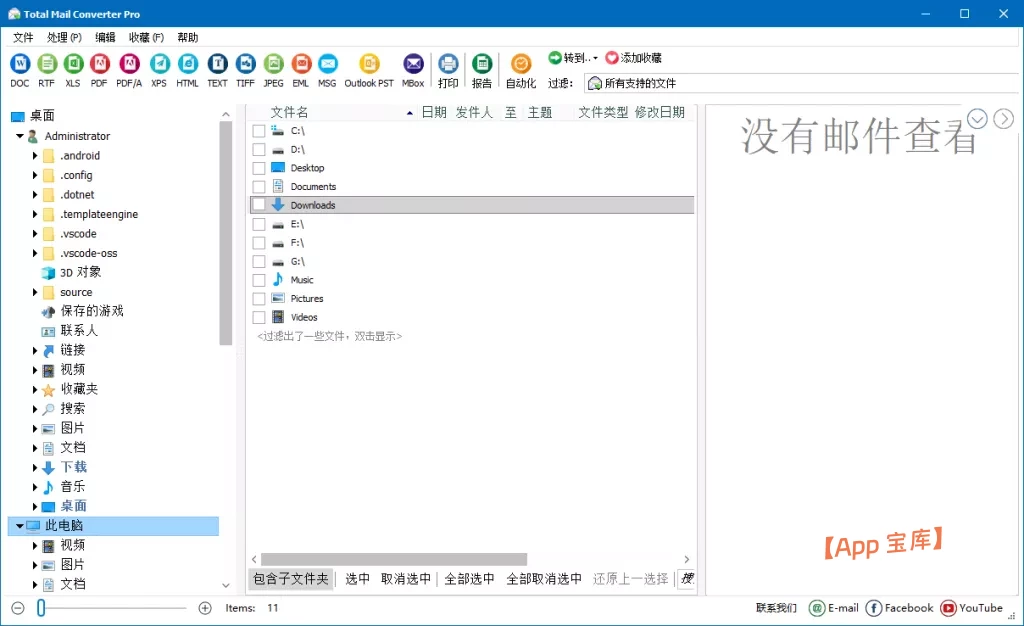Open the 处理 (P) menu

(x=64, y=37)
